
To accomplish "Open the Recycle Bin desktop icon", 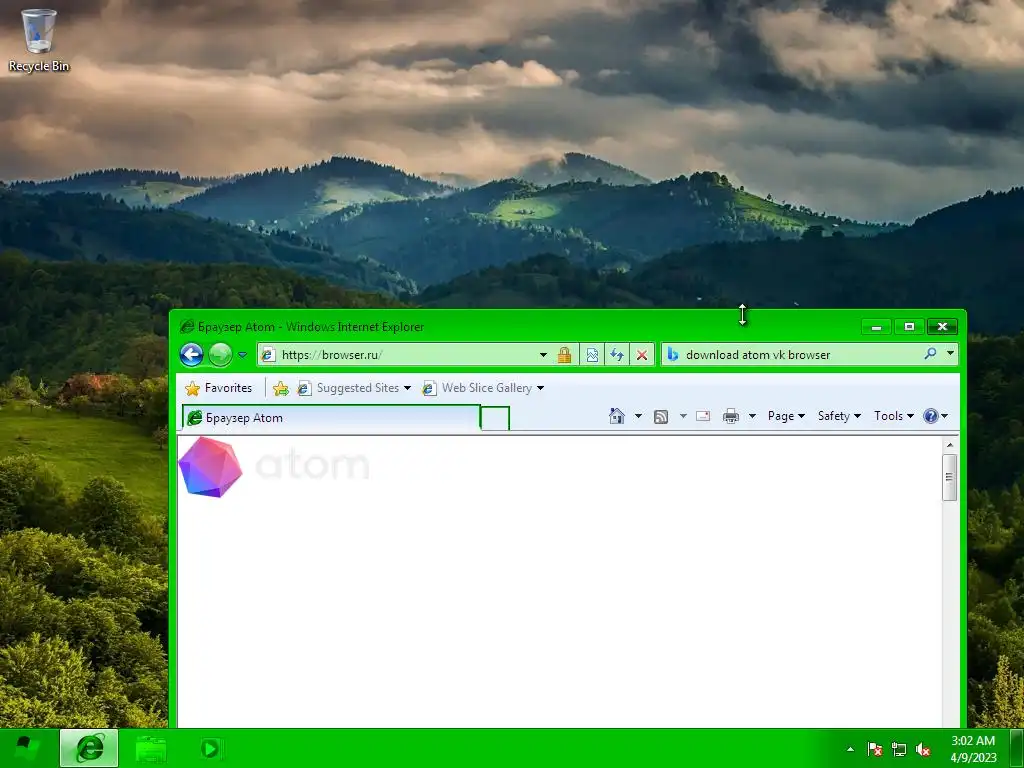I will 39,40.
